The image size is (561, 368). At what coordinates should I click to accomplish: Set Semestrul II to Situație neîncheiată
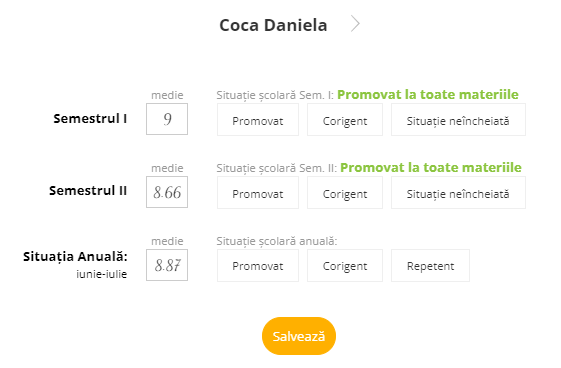pyautogui.click(x=458, y=193)
